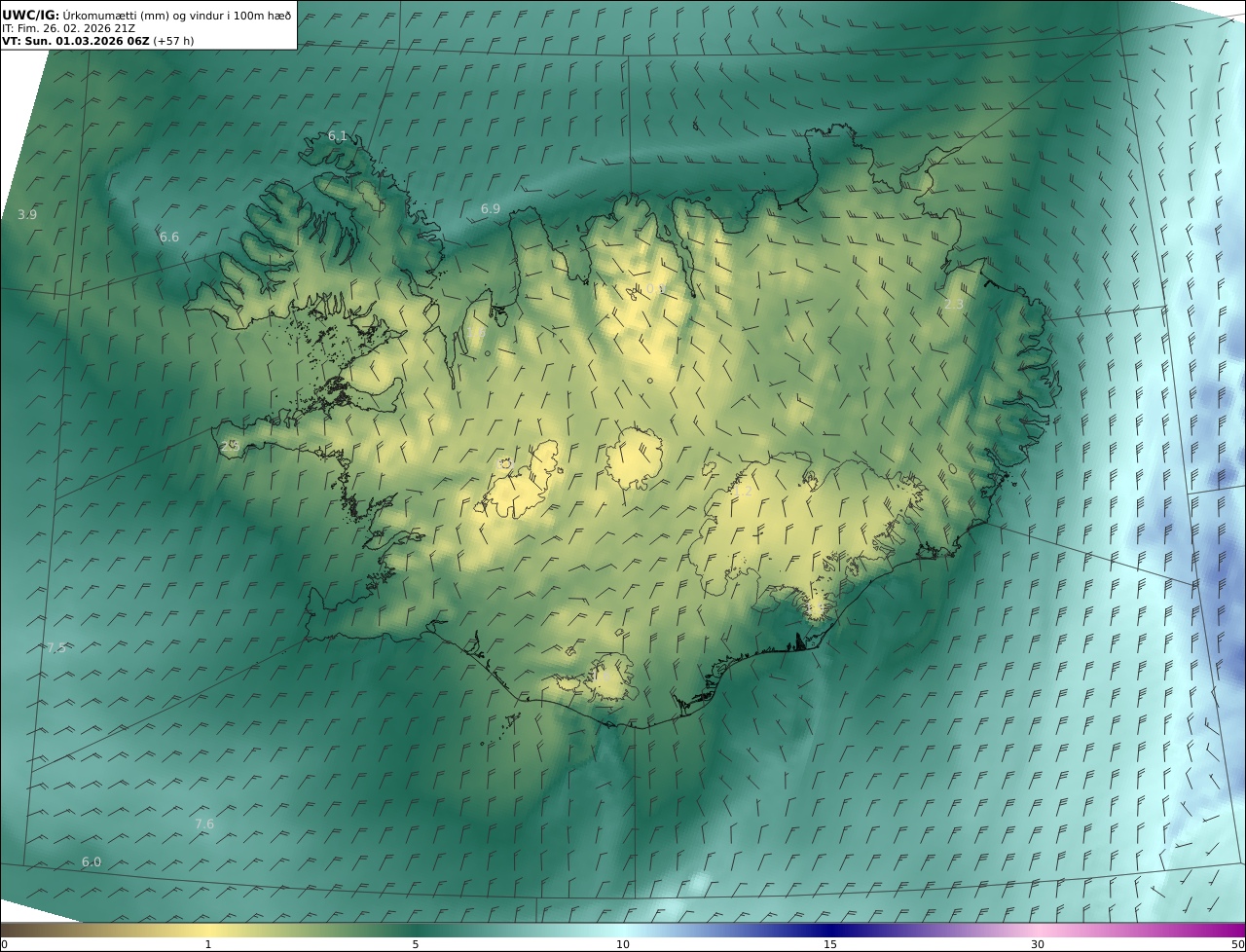The width and height of the screenshot is (1246, 952).
Task: Click the 6.0 value label on map
Action: coord(91,861)
